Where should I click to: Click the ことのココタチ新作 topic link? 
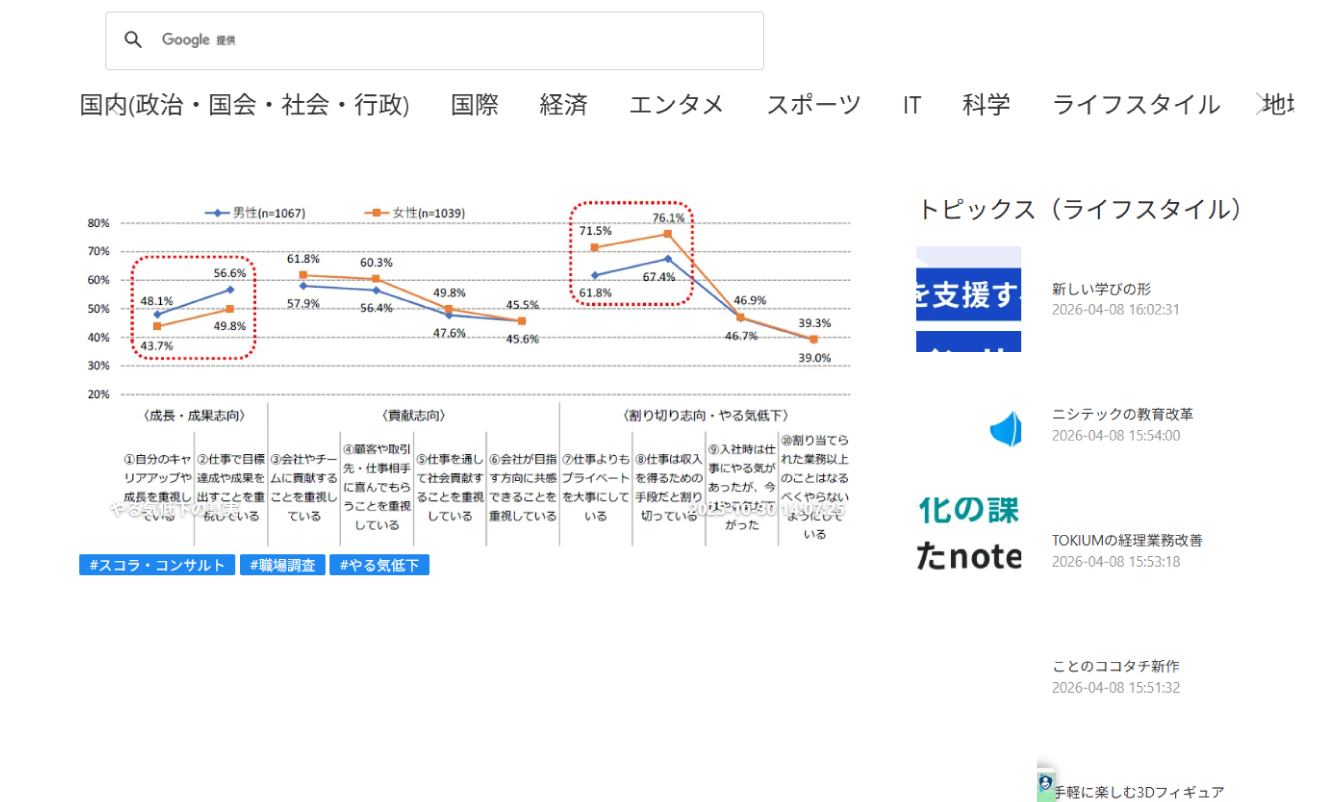1115,666
